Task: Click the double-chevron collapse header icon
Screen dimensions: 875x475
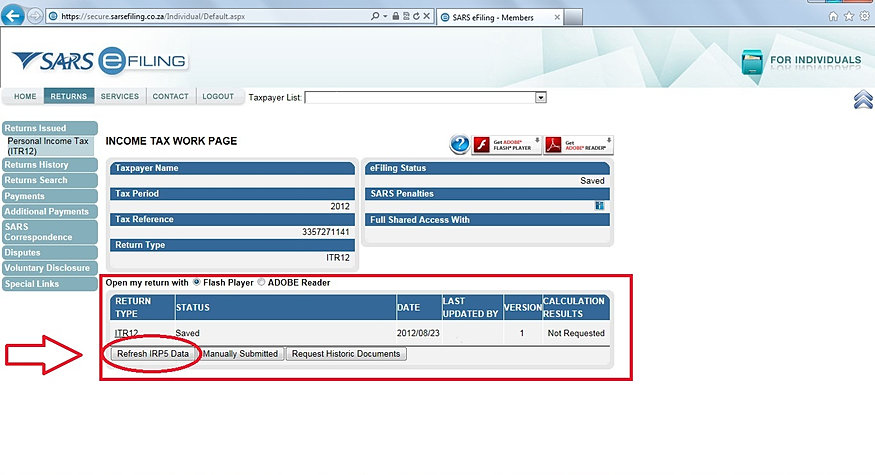Action: 863,99
